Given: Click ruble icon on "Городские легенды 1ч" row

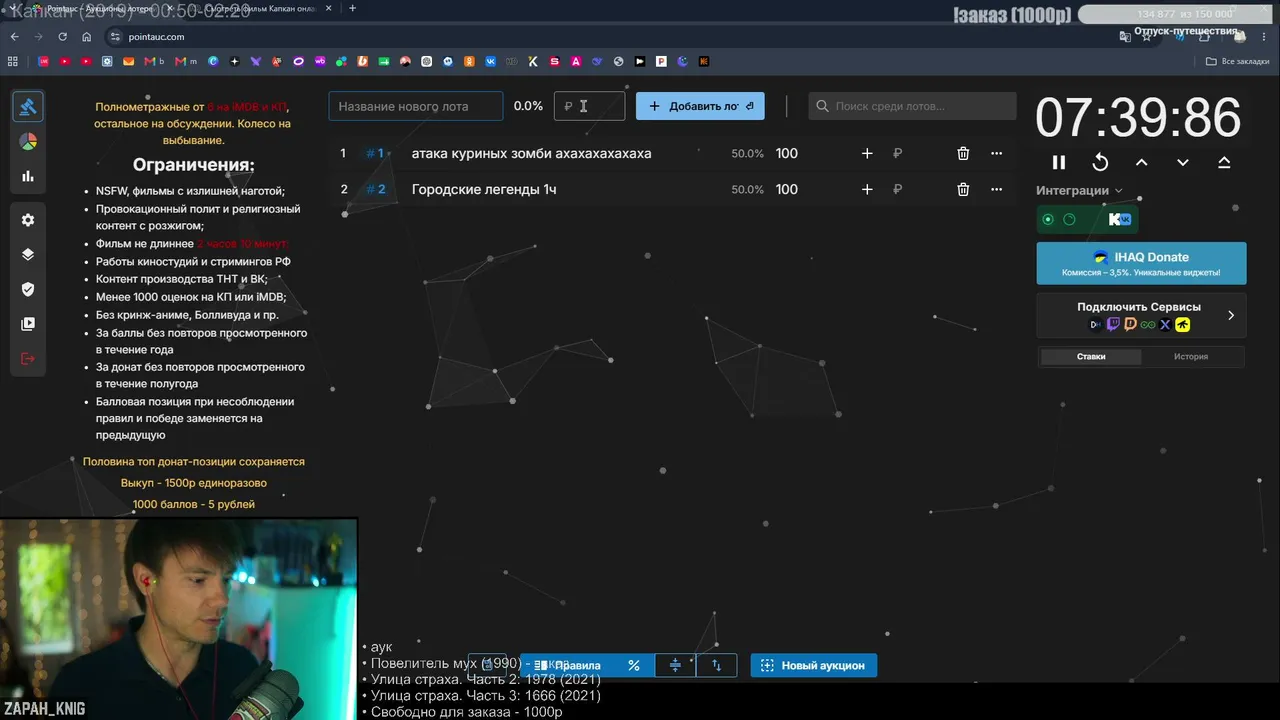Looking at the screenshot, I should 897,189.
